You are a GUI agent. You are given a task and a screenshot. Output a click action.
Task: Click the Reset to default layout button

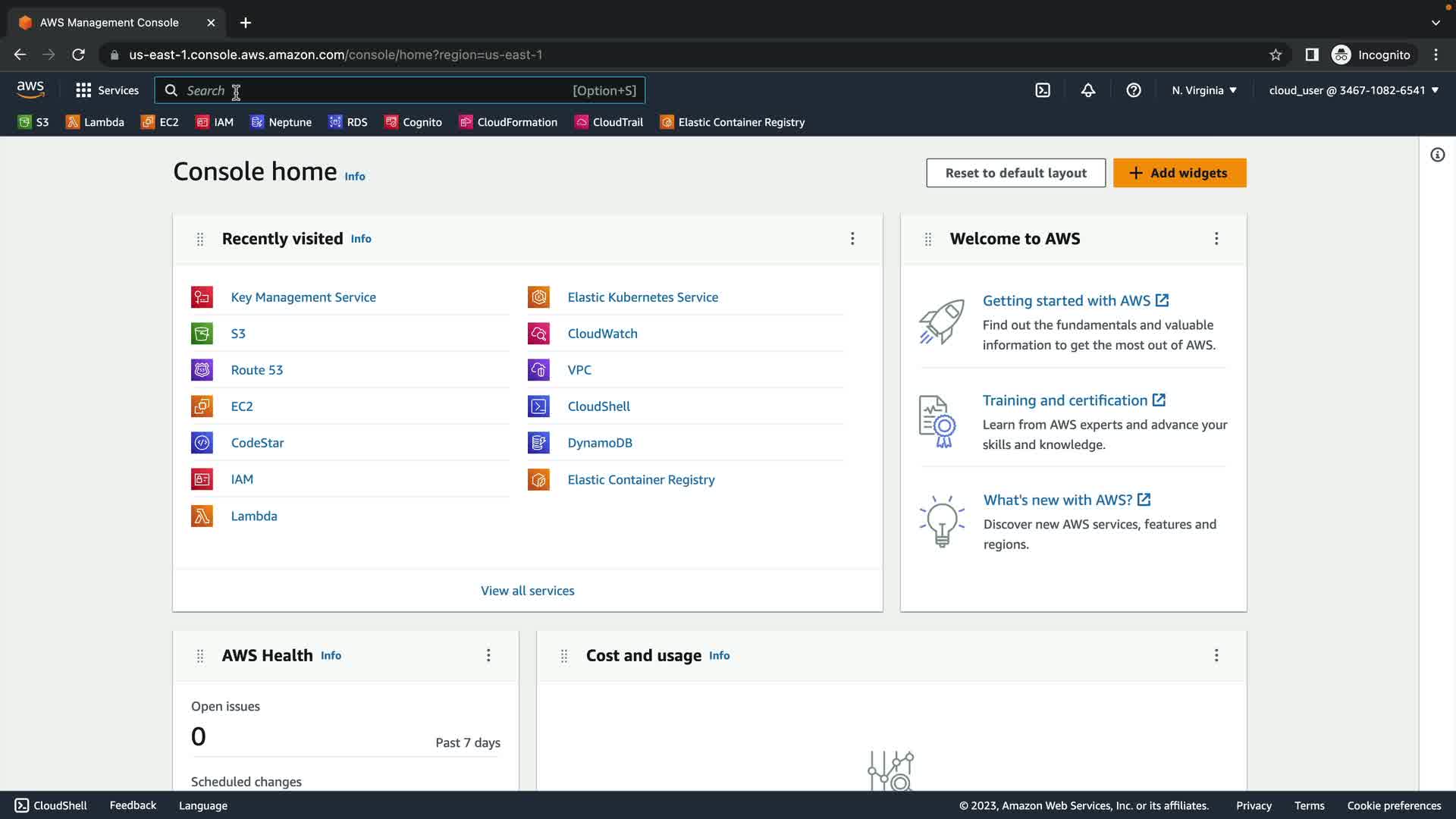click(1015, 173)
